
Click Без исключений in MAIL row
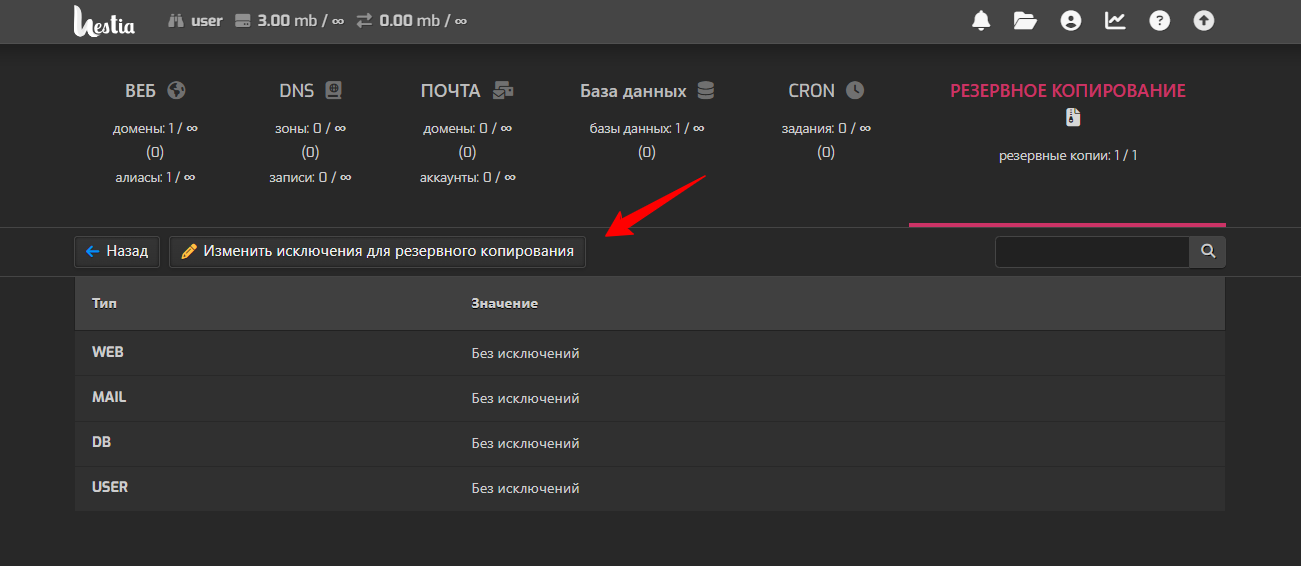[526, 398]
